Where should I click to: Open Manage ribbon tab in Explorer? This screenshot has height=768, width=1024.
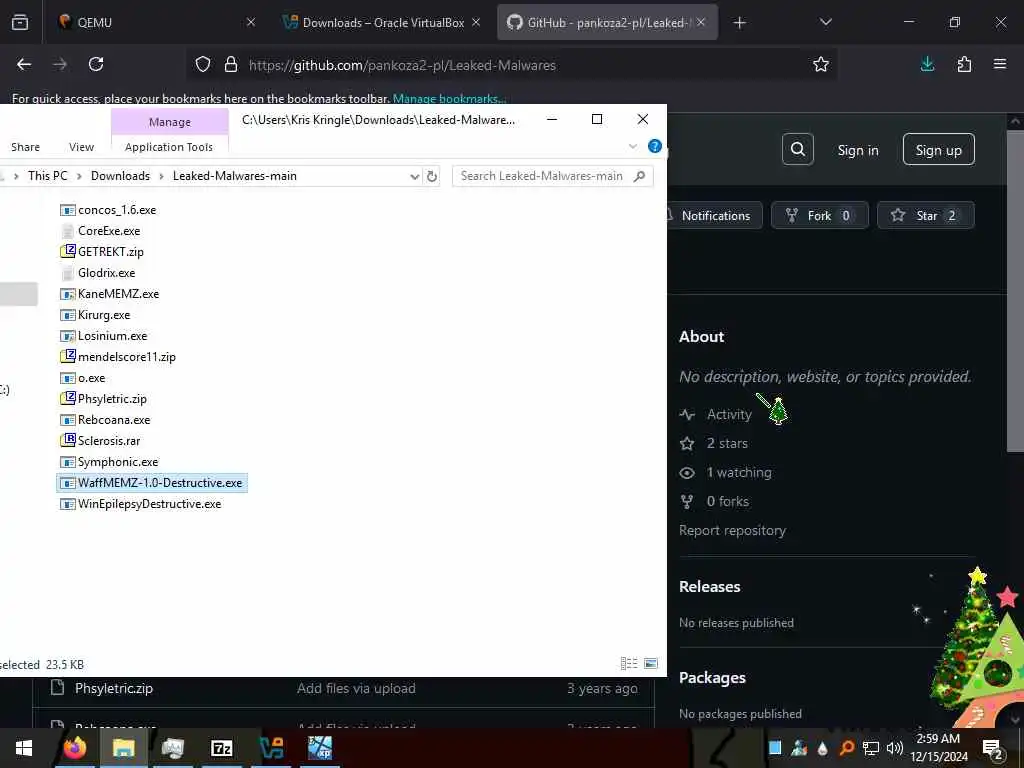(x=170, y=122)
